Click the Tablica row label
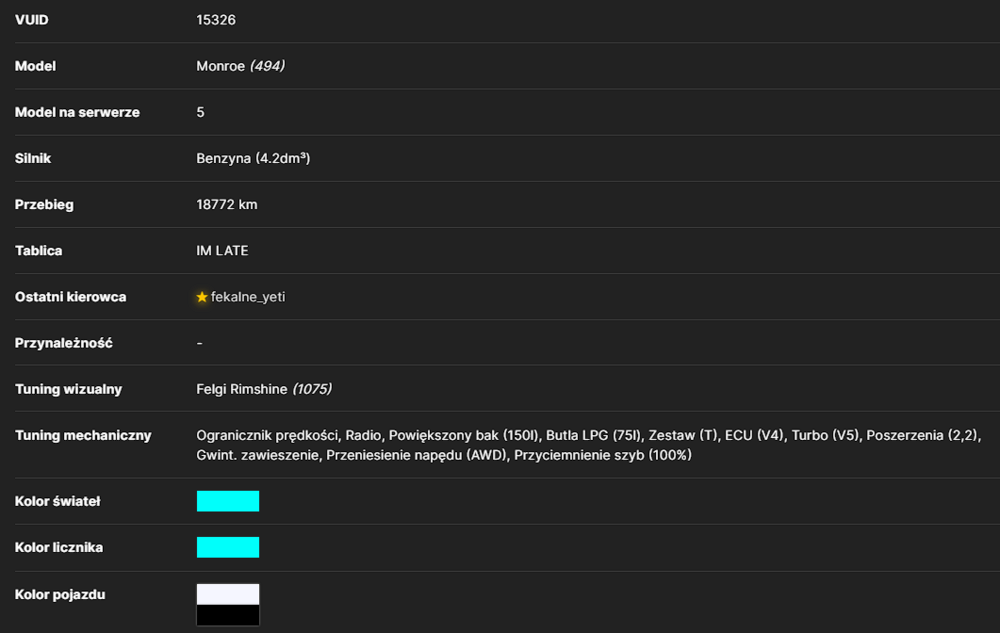This screenshot has height=633, width=1000. [x=38, y=251]
